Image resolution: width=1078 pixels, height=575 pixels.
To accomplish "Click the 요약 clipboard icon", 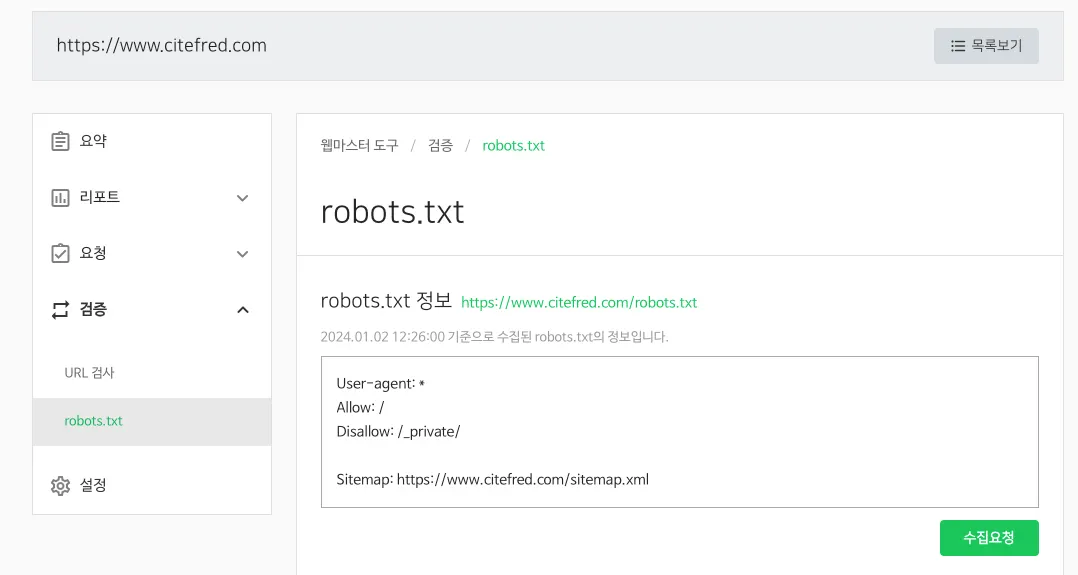I will pos(61,141).
